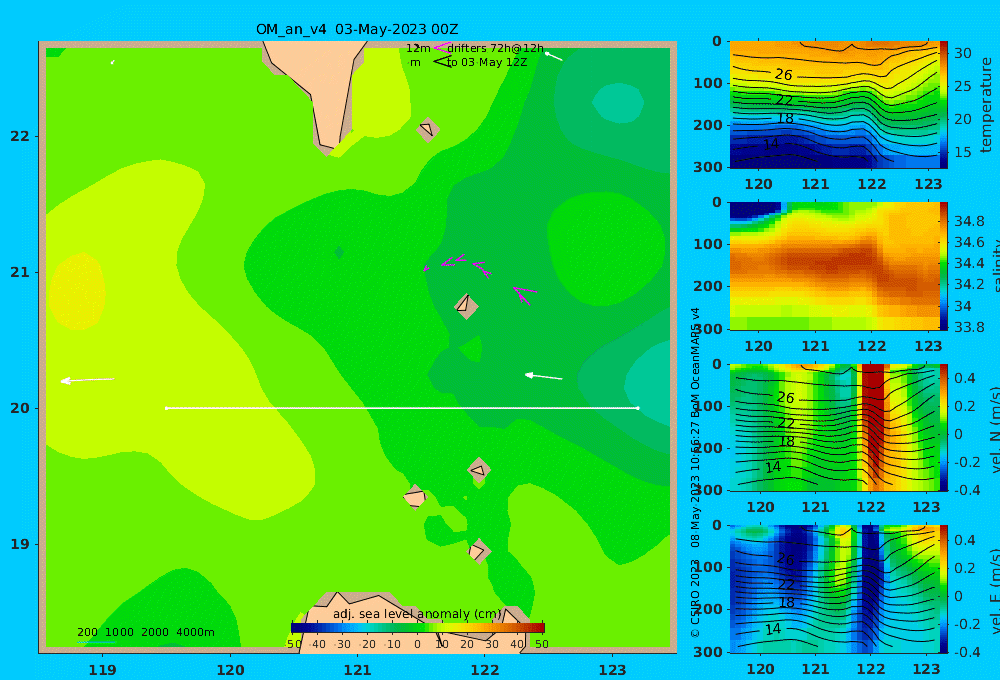Select the island marker near 122 east, 19.5 north
The height and width of the screenshot is (680, 1000).
tap(479, 470)
